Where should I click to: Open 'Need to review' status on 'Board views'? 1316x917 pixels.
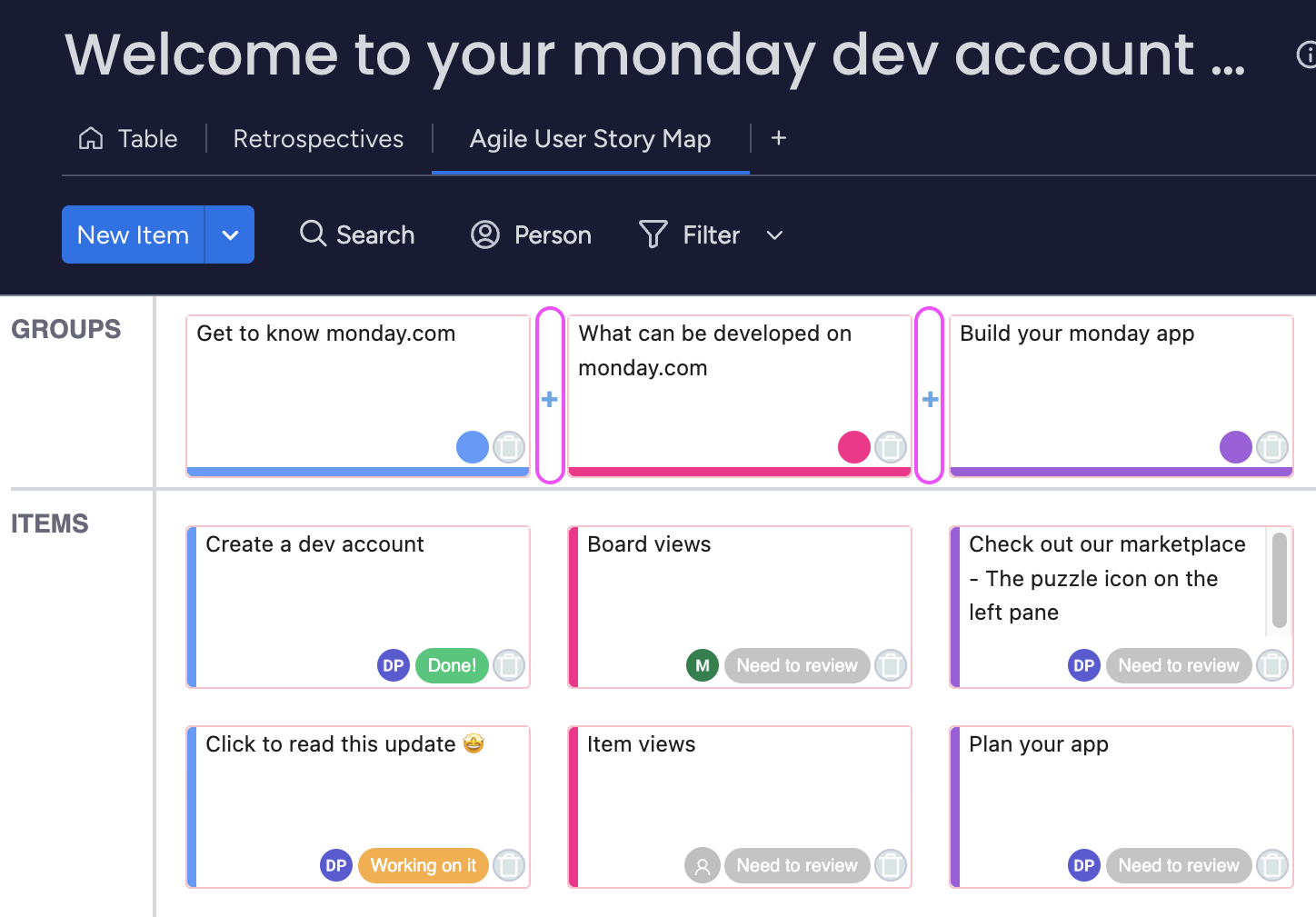[797, 665]
